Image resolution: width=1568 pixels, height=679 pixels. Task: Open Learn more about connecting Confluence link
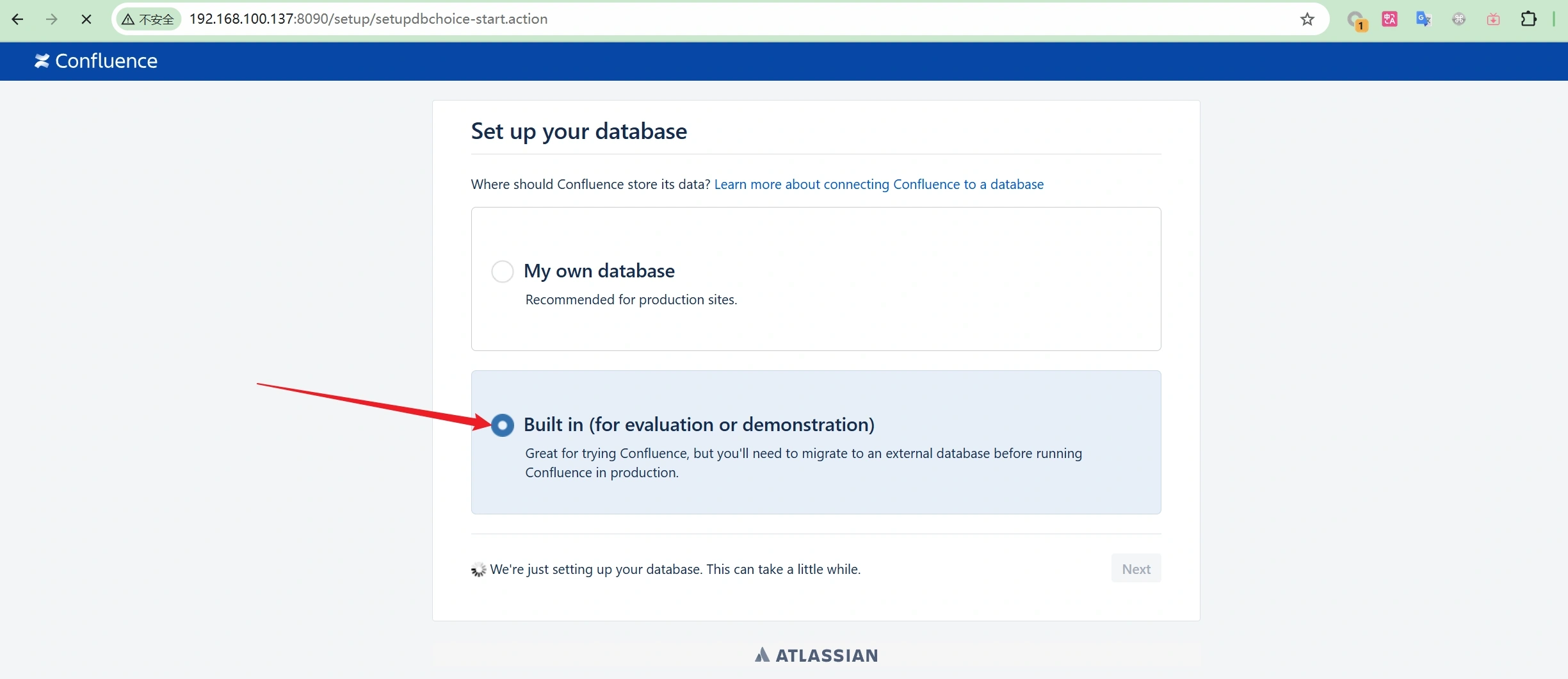[878, 184]
